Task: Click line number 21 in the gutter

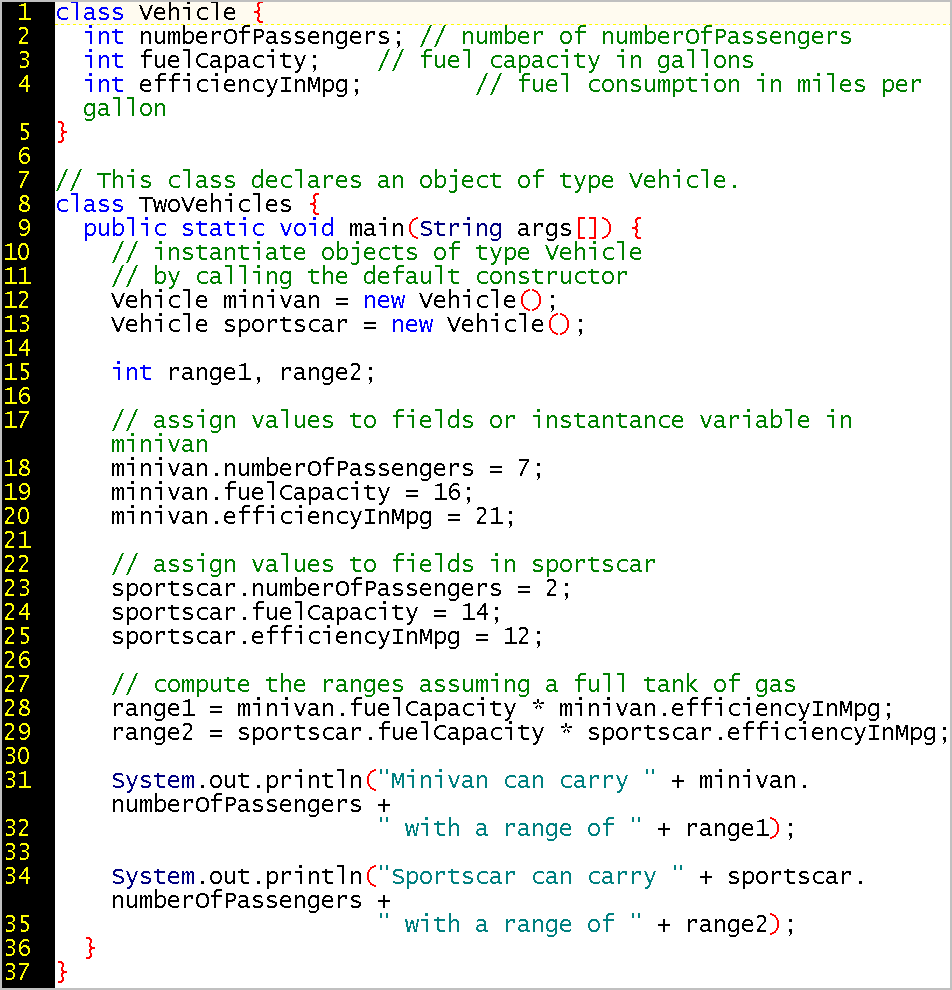Action: (17, 540)
